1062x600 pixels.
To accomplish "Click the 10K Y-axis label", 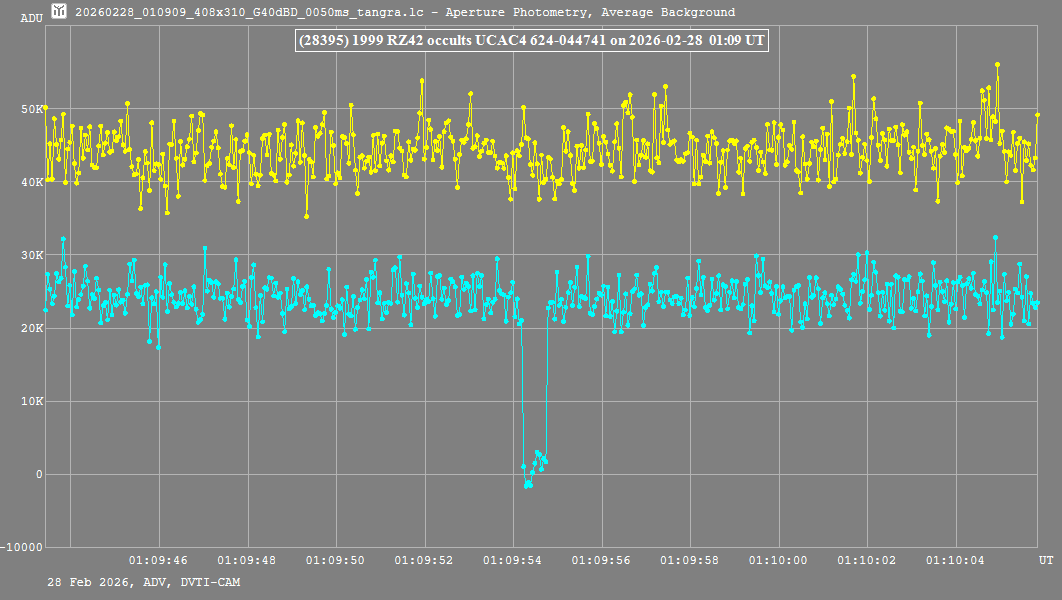I will pyautogui.click(x=33, y=401).
